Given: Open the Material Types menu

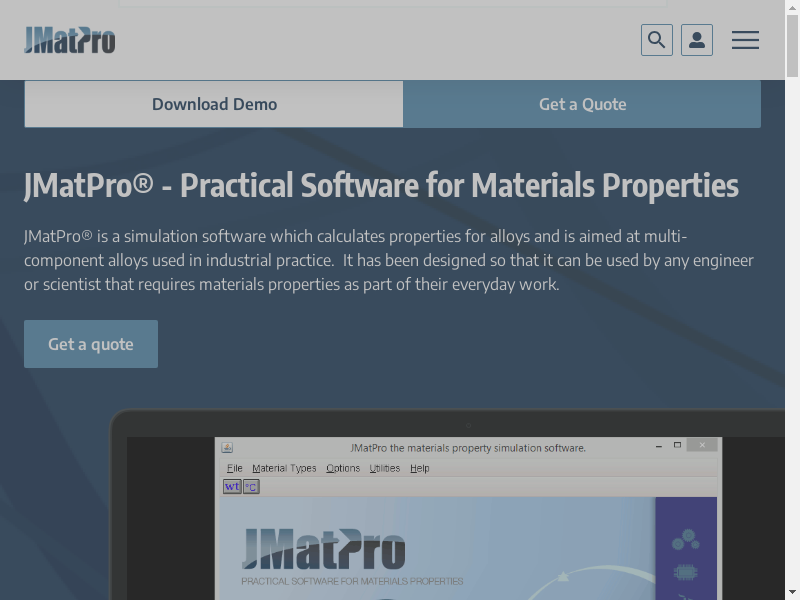Looking at the screenshot, I should (284, 468).
